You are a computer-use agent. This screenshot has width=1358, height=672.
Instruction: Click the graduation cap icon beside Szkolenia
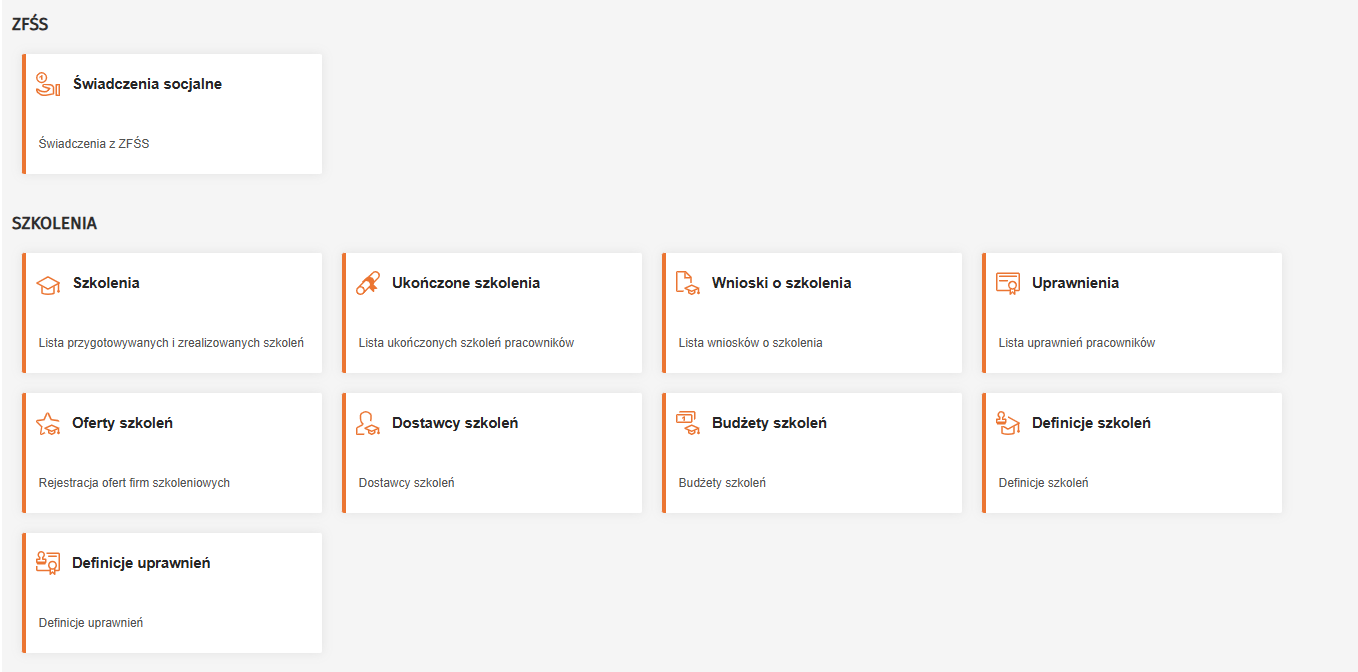point(48,284)
